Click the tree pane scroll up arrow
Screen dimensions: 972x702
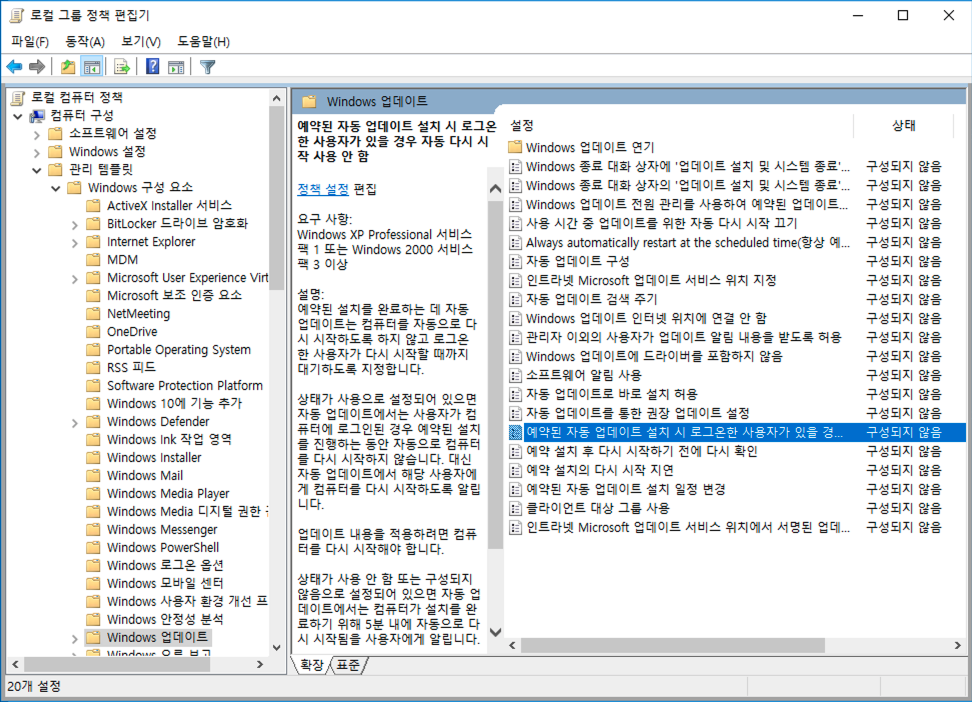[x=276, y=98]
